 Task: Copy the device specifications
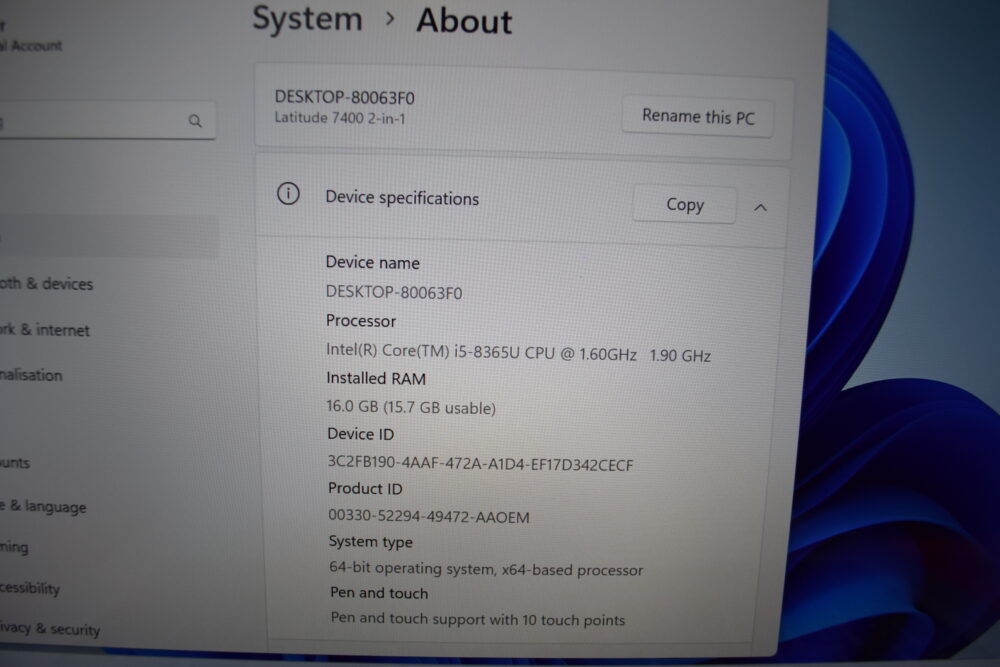(x=684, y=205)
